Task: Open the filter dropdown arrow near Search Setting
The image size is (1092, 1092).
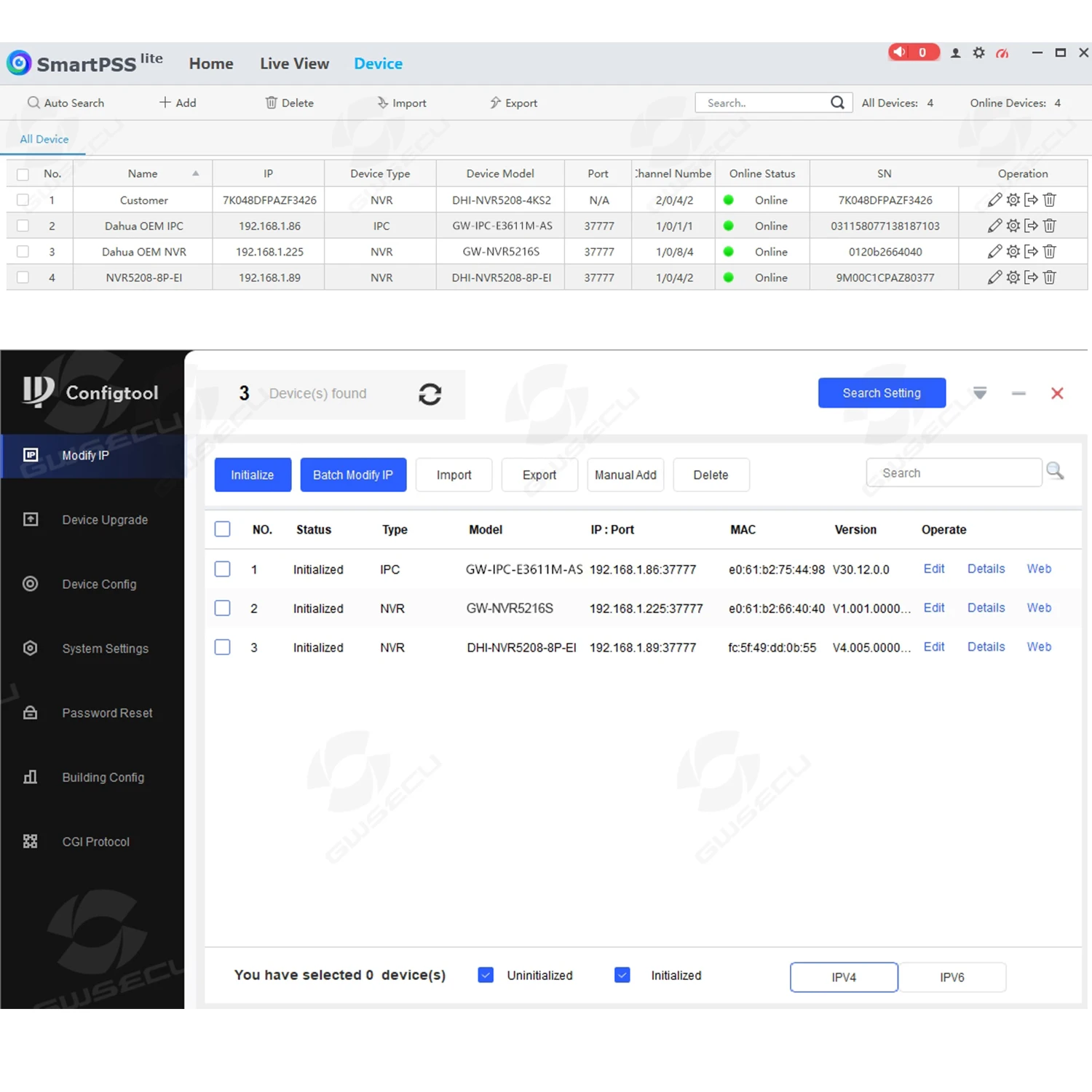Action: coord(980,393)
